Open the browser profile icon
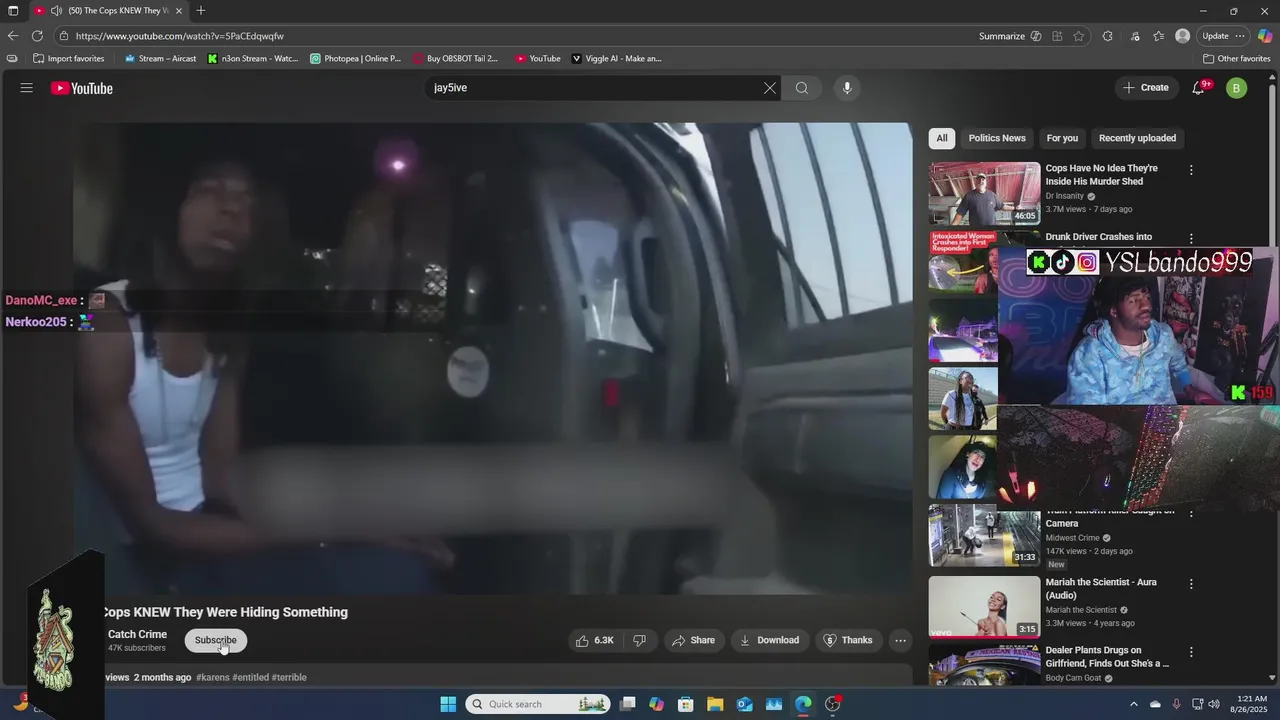Viewport: 1280px width, 720px height. 1183,36
